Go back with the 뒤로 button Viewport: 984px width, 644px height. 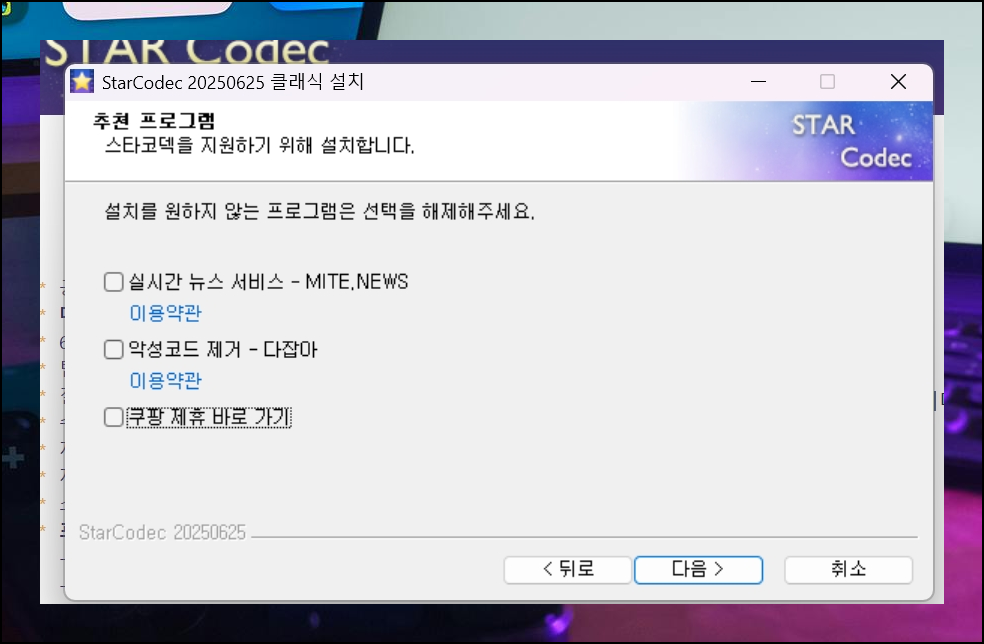(x=568, y=570)
